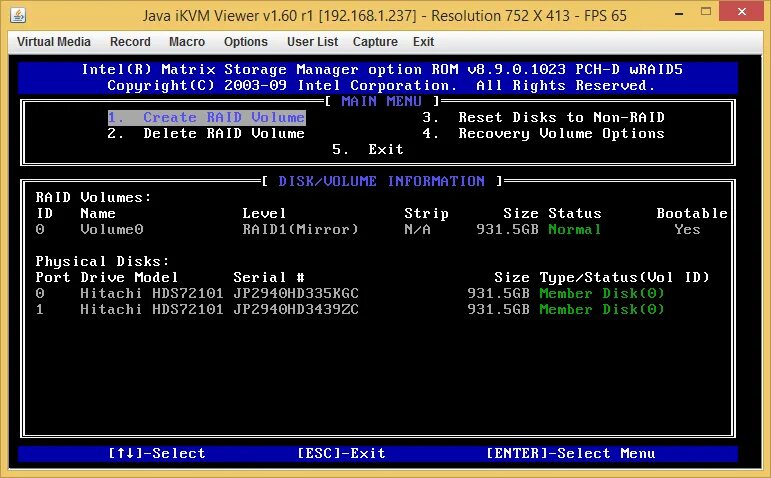Click 'Hitachi HDS72101' on port 0 row
The image size is (771, 478).
(152, 293)
